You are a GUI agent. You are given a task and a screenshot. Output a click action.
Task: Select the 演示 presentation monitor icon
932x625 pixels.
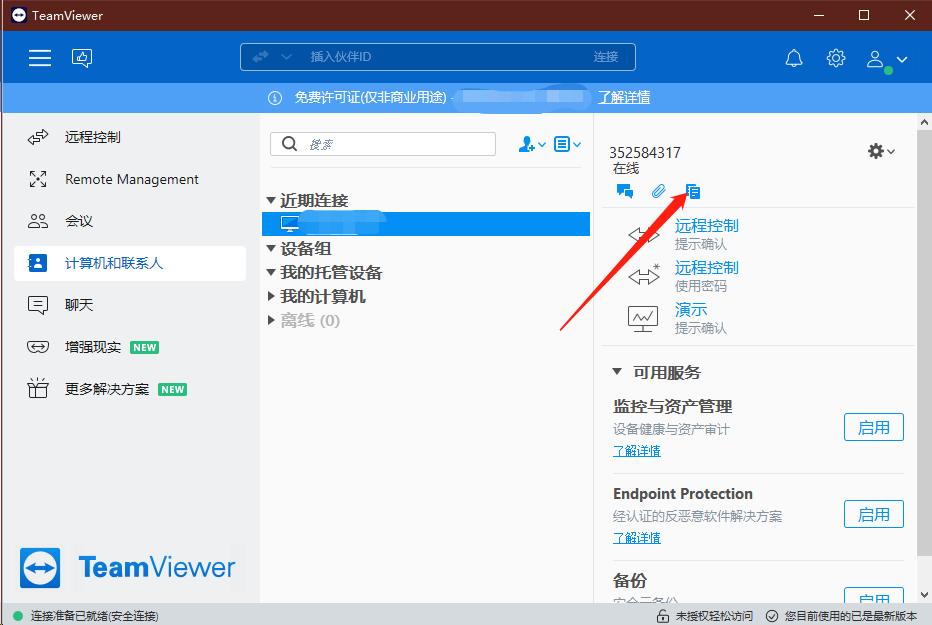pos(641,316)
